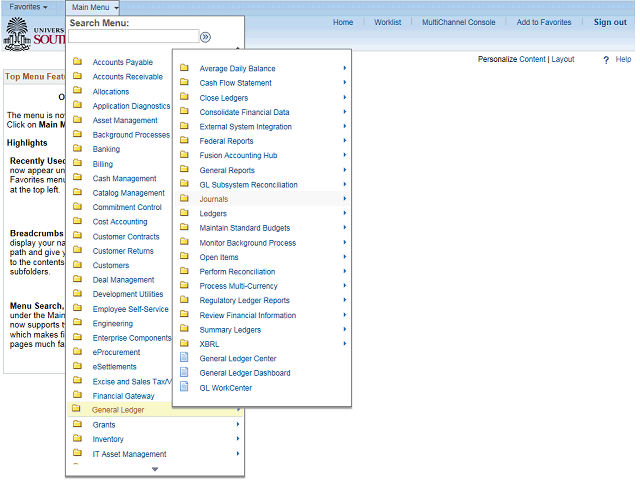Click the GL WorkCenter page icon
Image resolution: width=640 pixels, height=480 pixels.
point(184,387)
